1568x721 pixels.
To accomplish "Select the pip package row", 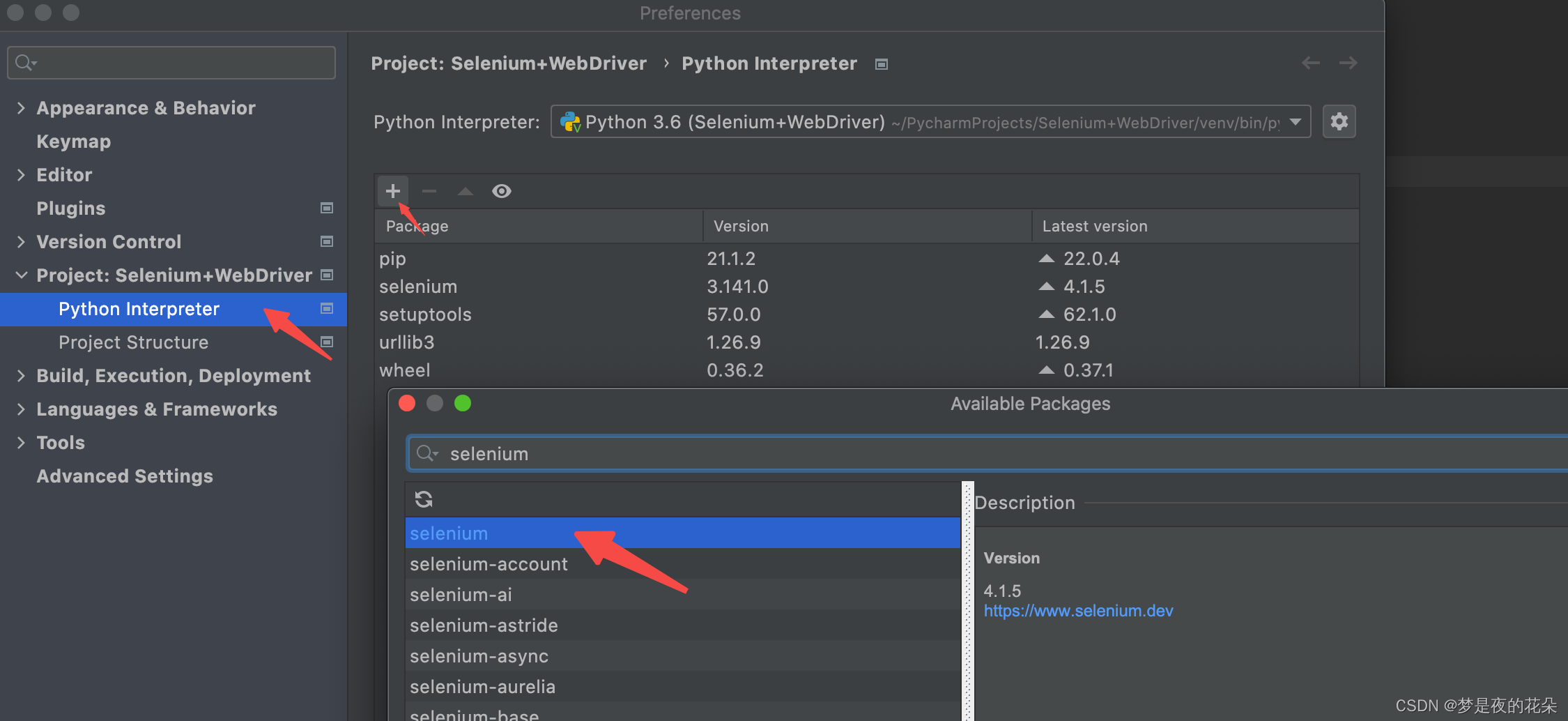I will pos(867,259).
